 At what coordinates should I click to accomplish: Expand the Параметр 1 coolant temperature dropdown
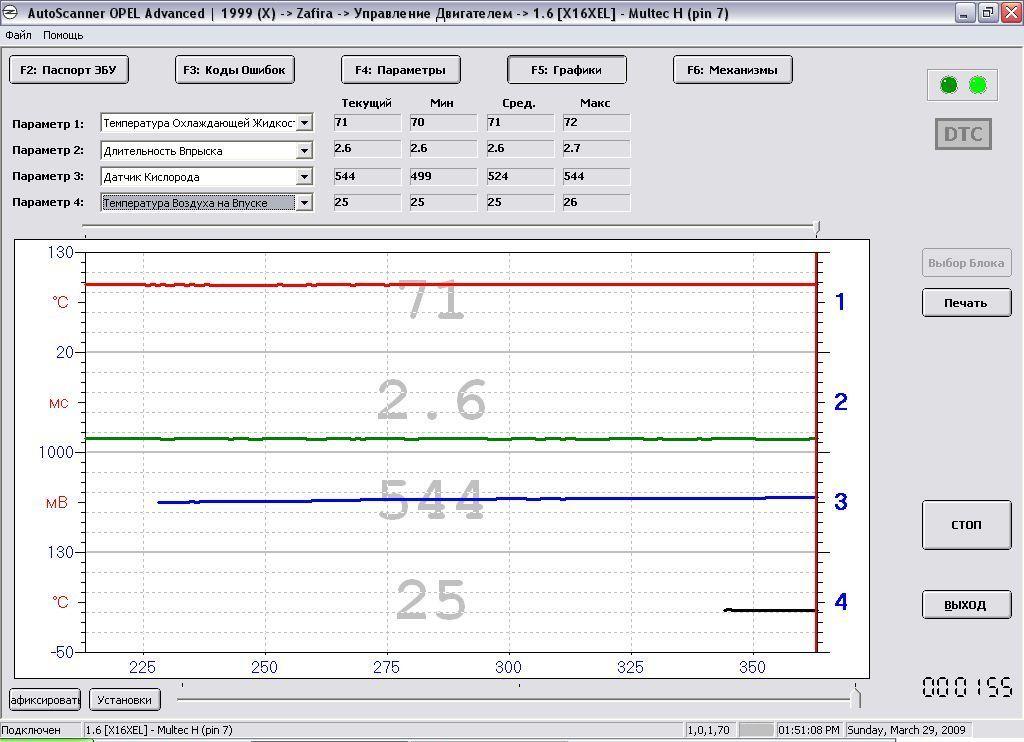coord(304,123)
